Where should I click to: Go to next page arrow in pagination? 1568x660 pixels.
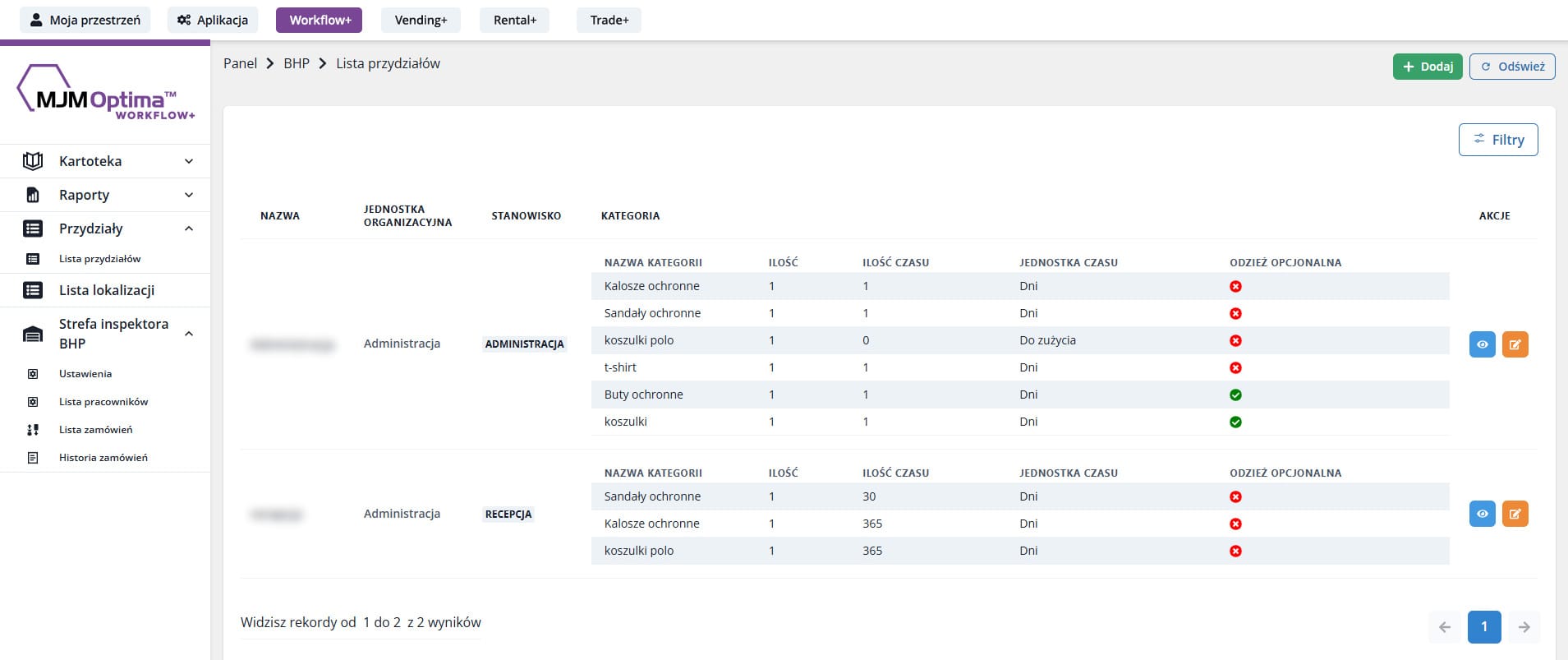[x=1524, y=627]
